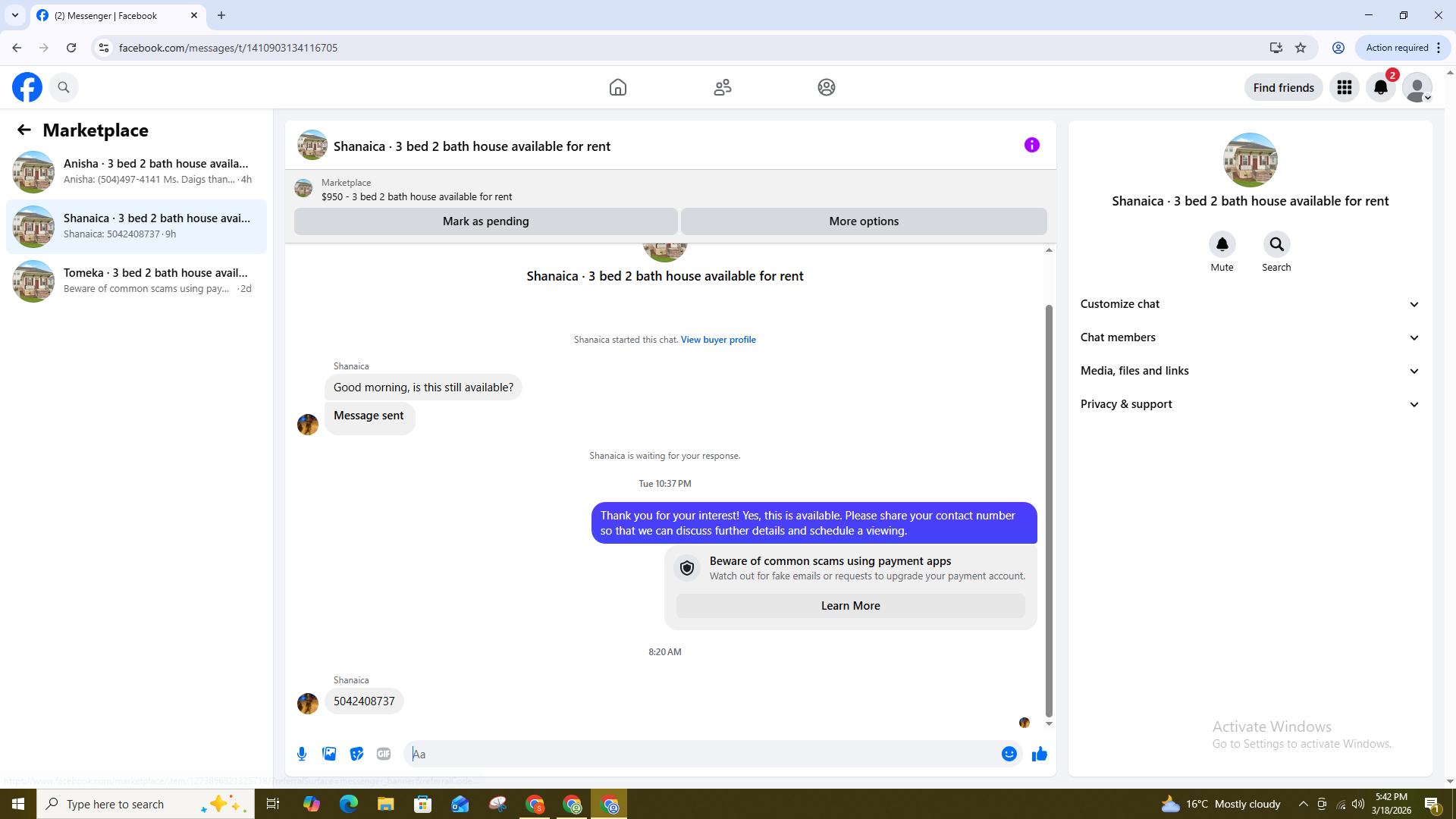Open the GIF picker

click(384, 754)
